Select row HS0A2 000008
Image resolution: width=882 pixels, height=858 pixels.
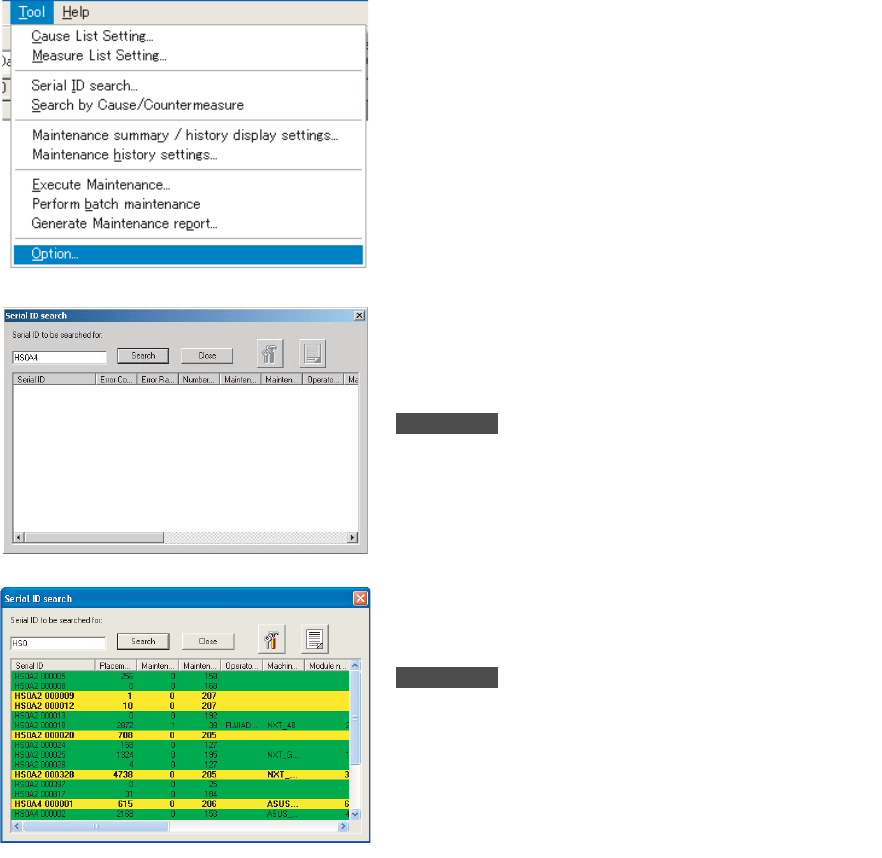pos(180,686)
